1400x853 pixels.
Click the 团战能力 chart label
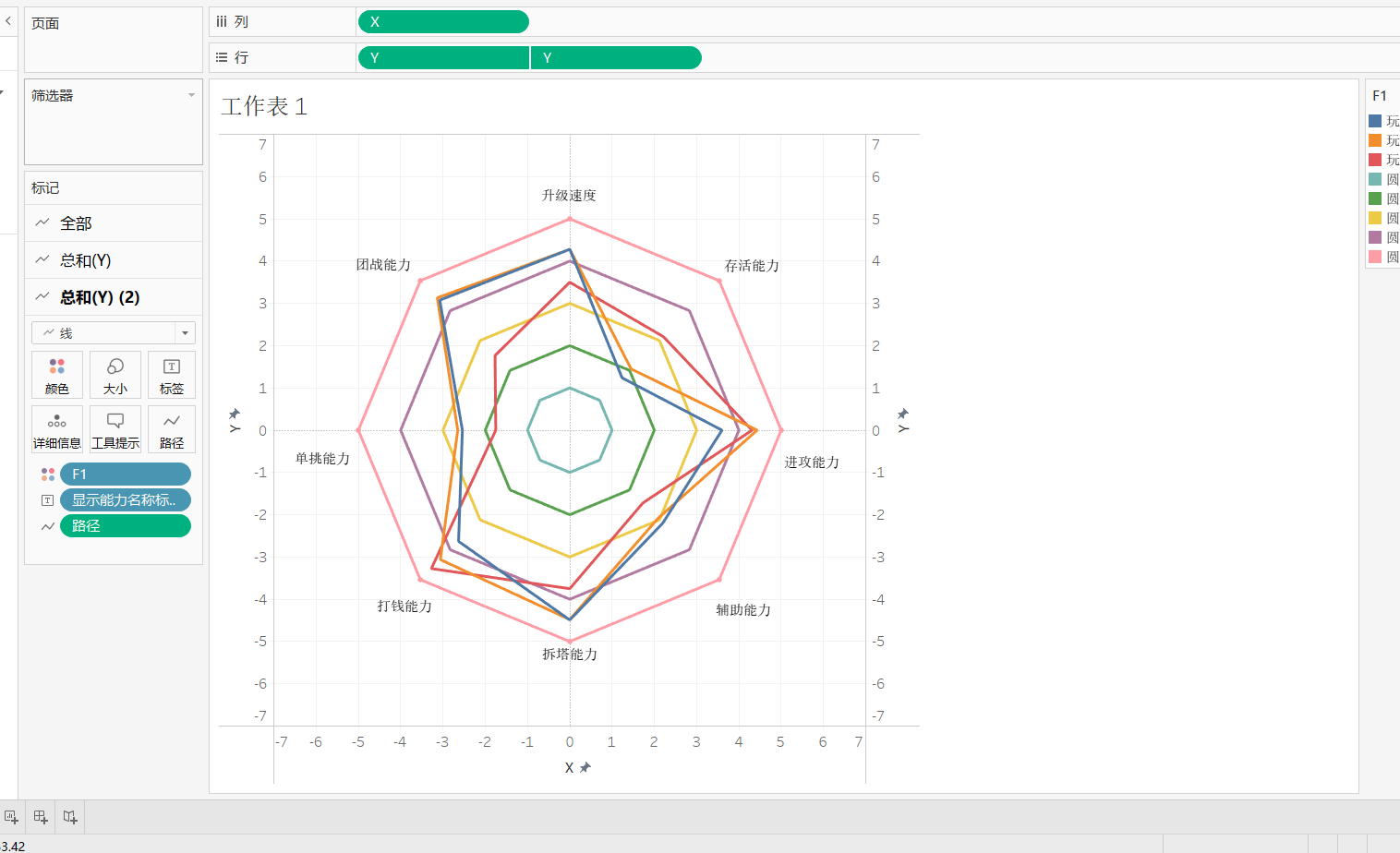(383, 264)
